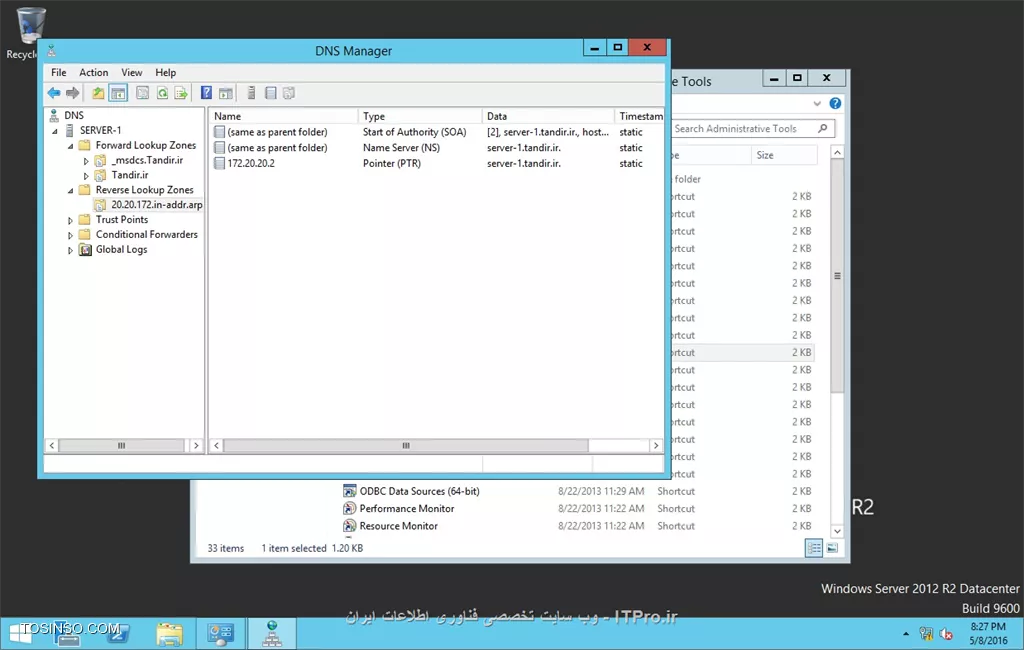The image size is (1024, 650).
Task: Collapse the SERVER-1 tree node
Action: pos(55,131)
